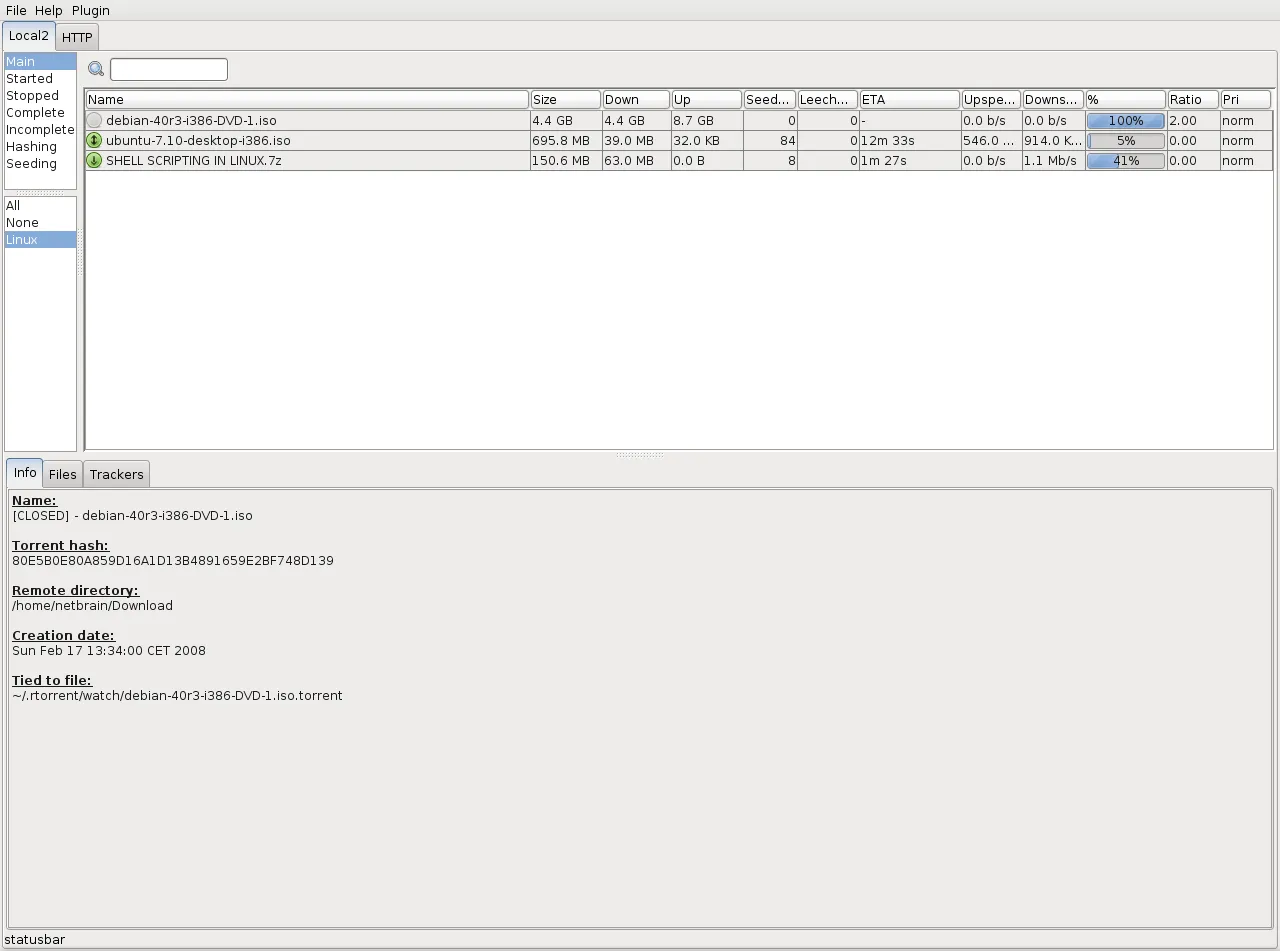The image size is (1280, 951).
Task: Select the debian-40r3-i386-DVD-1.iso torrent row
Action: pyautogui.click(x=300, y=120)
